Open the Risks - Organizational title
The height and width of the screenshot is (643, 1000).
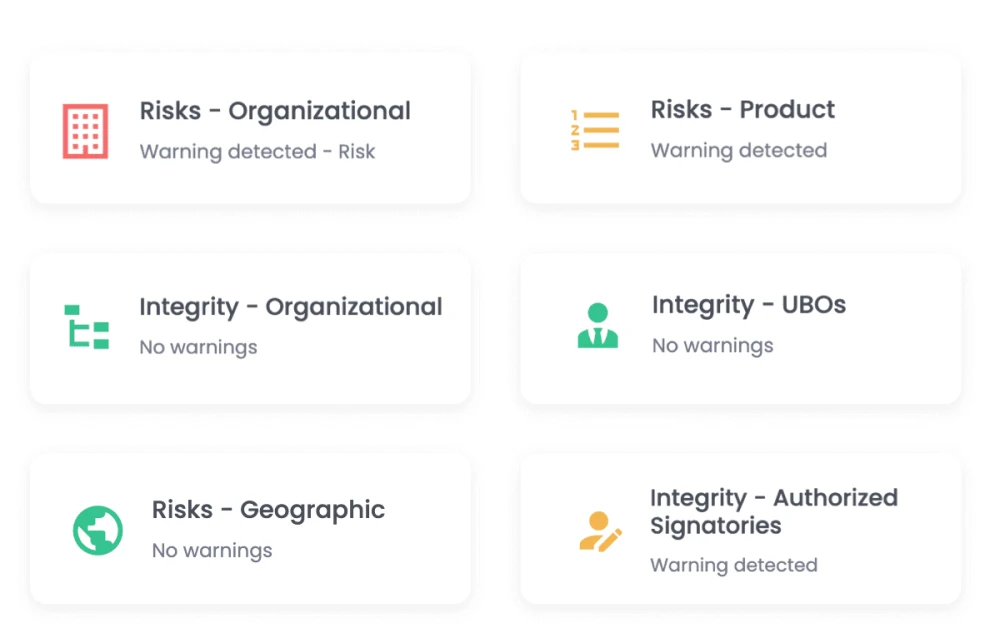[x=275, y=111]
